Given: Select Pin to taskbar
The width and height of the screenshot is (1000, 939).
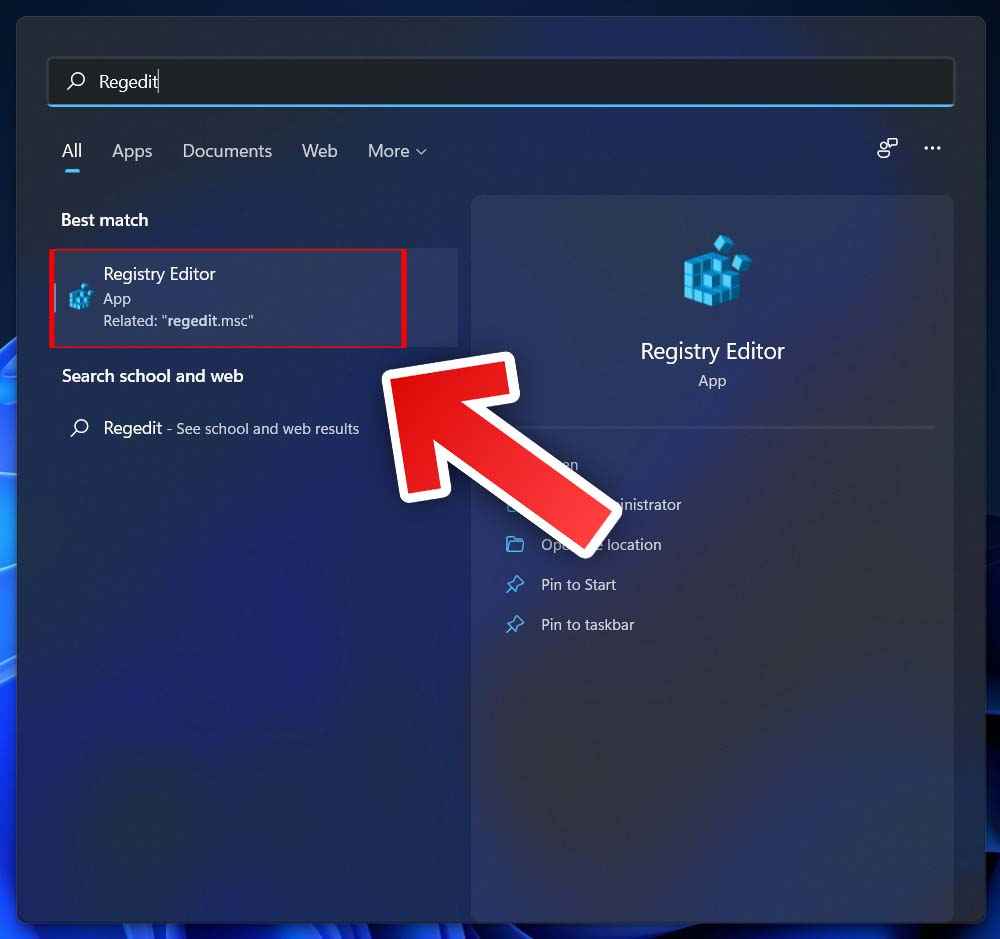Looking at the screenshot, I should (x=587, y=625).
